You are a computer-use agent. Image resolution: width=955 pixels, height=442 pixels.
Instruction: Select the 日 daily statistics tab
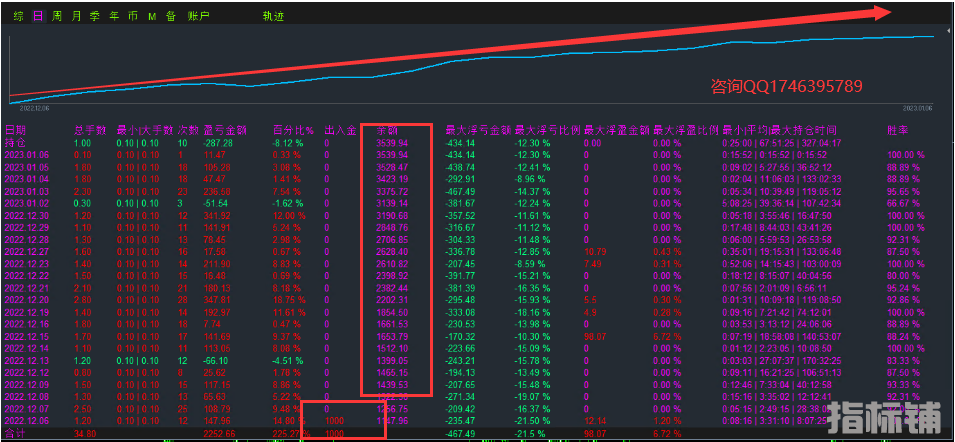37,17
